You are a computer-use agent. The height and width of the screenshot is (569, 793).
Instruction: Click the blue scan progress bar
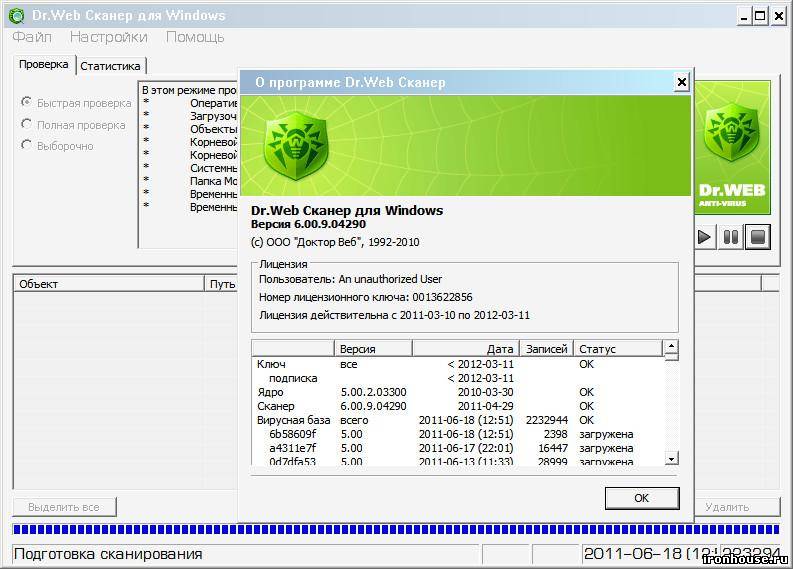pyautogui.click(x=396, y=530)
